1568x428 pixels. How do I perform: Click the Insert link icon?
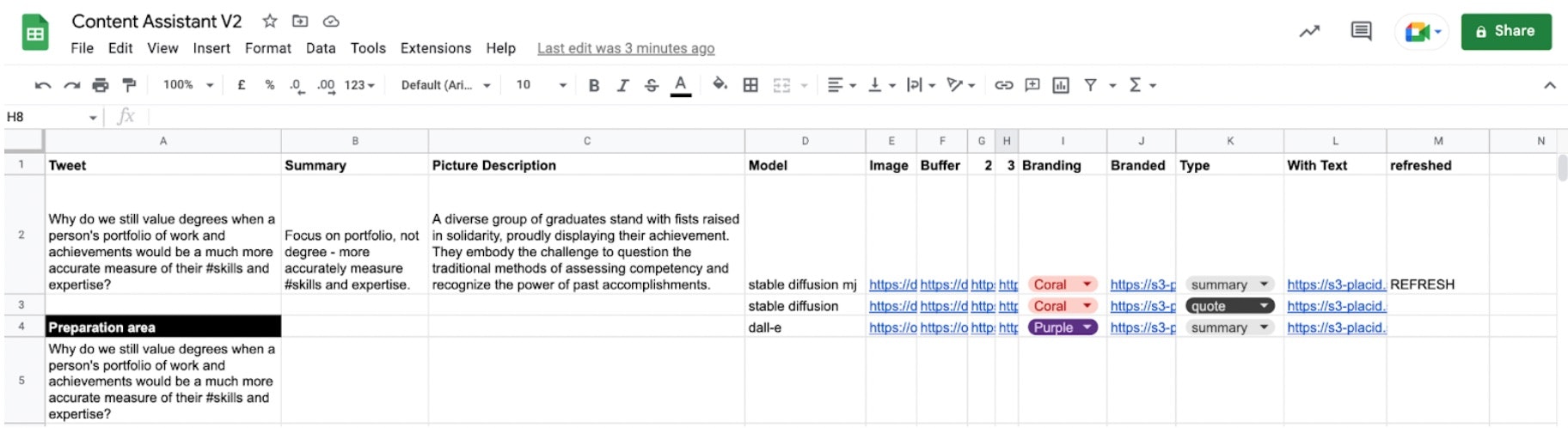click(1003, 85)
